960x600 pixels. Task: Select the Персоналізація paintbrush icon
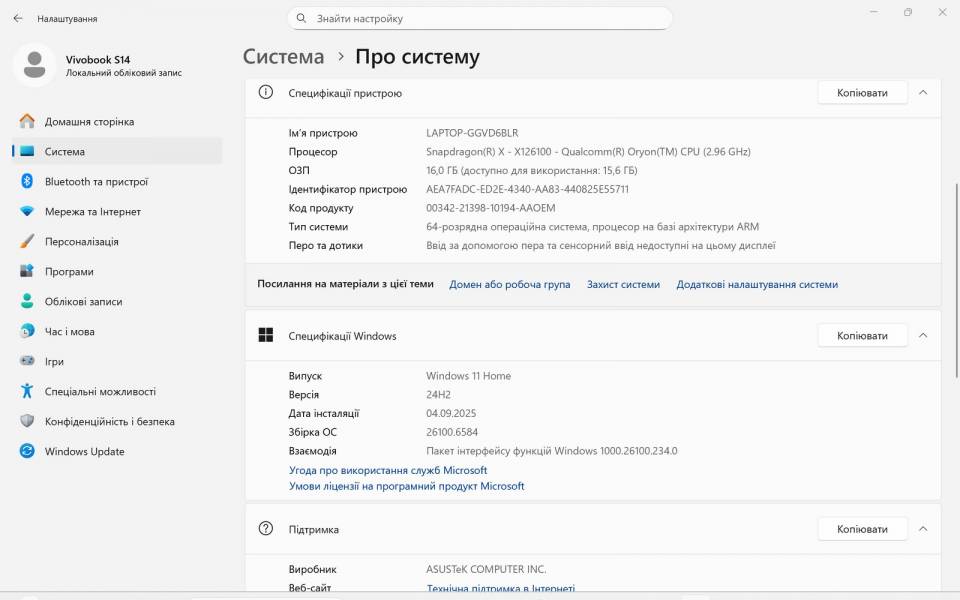pyautogui.click(x=27, y=241)
